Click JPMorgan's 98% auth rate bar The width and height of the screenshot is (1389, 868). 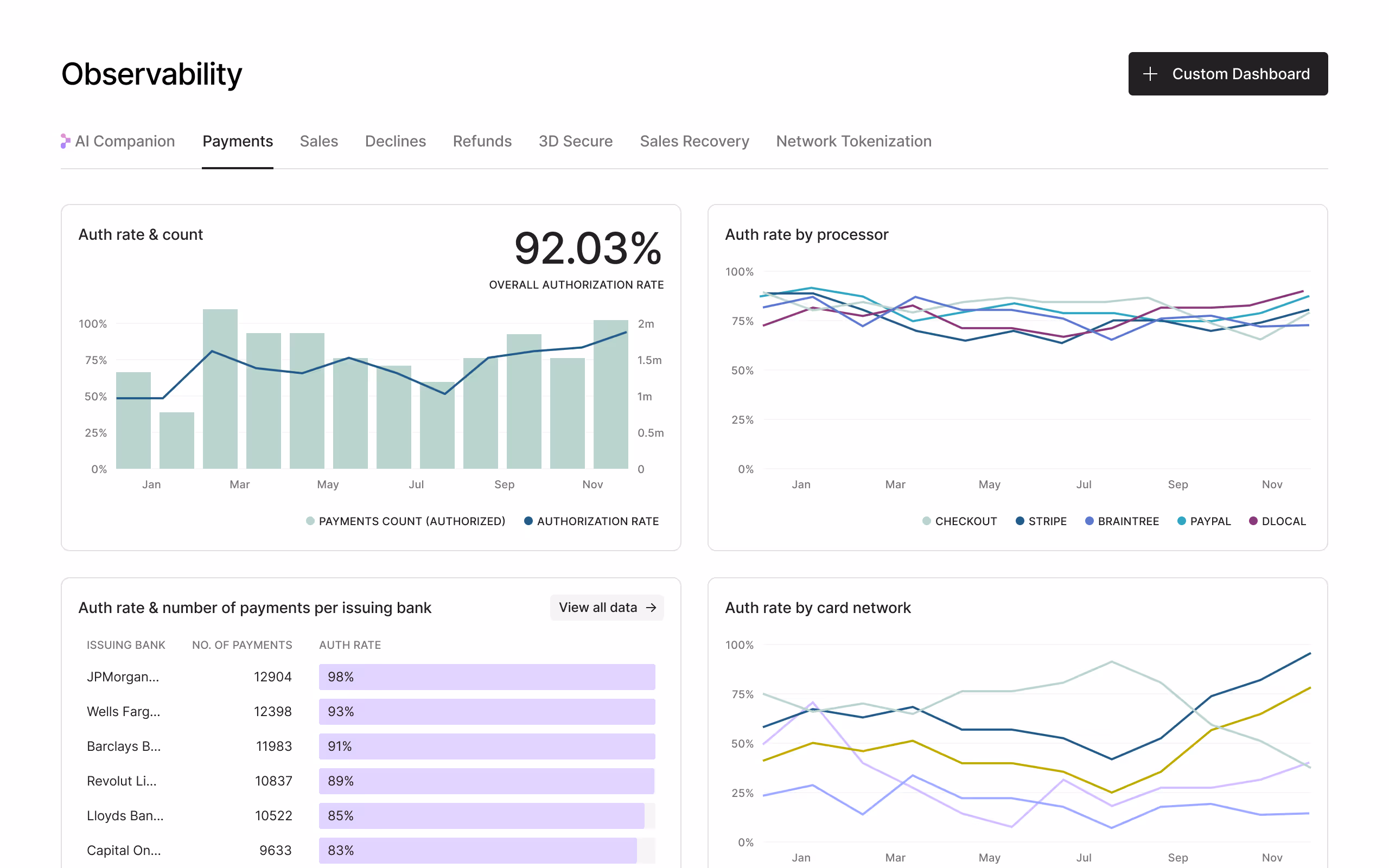pyautogui.click(x=487, y=677)
